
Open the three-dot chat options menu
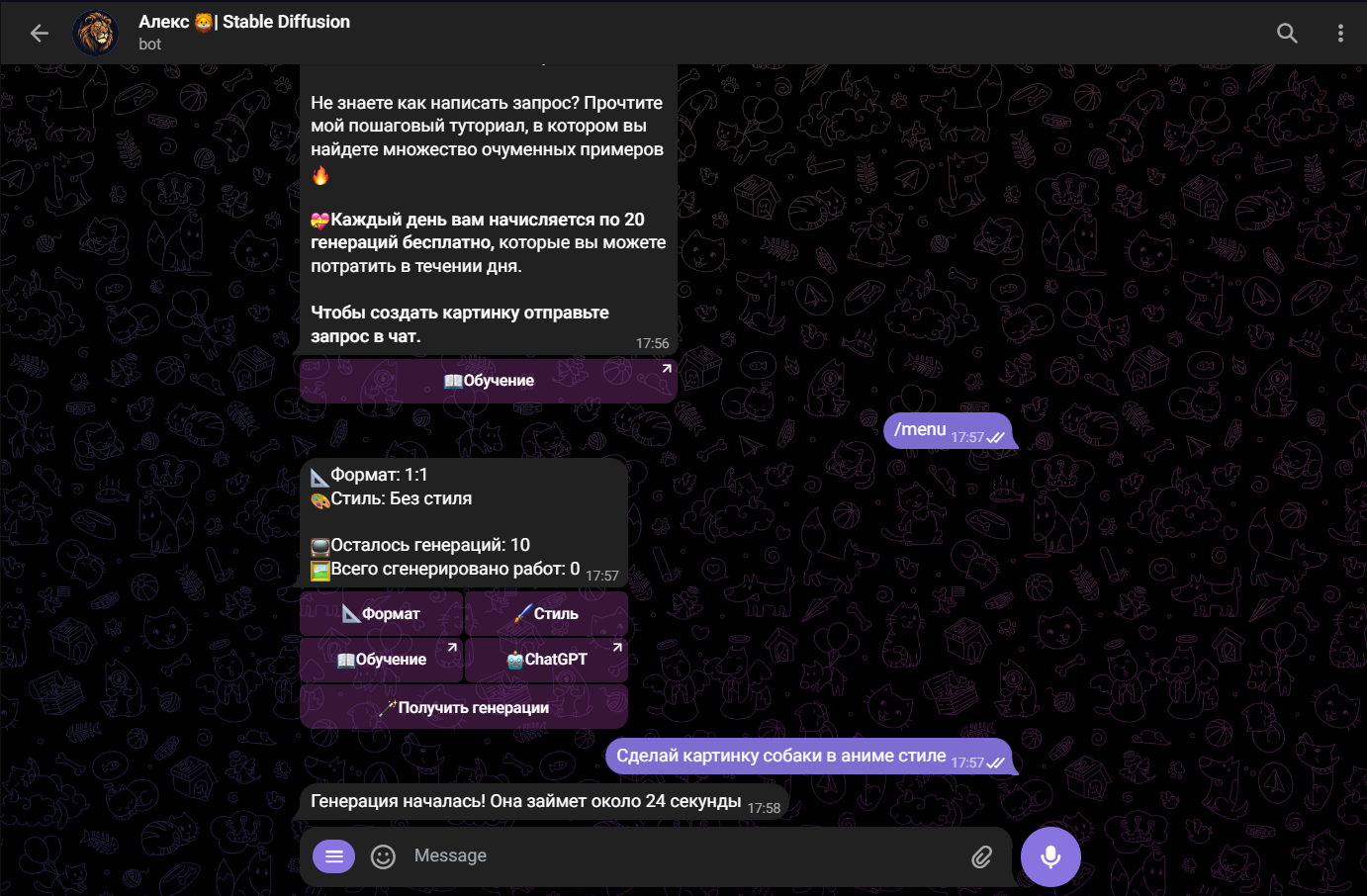pyautogui.click(x=1340, y=34)
